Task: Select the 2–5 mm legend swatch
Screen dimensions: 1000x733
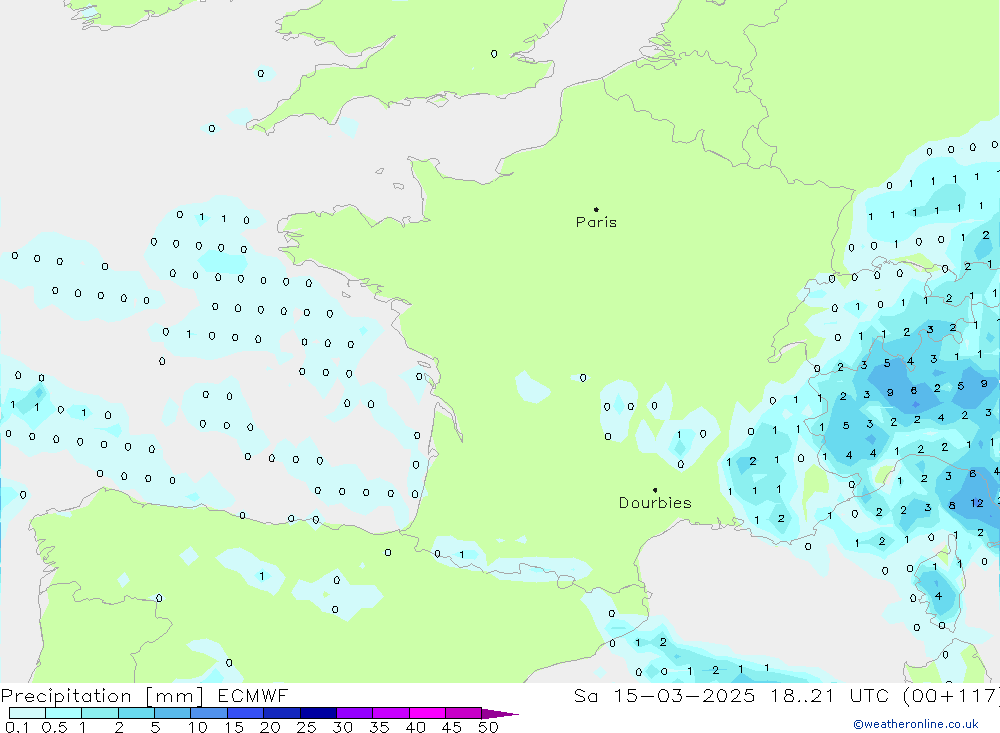Action: tap(136, 713)
